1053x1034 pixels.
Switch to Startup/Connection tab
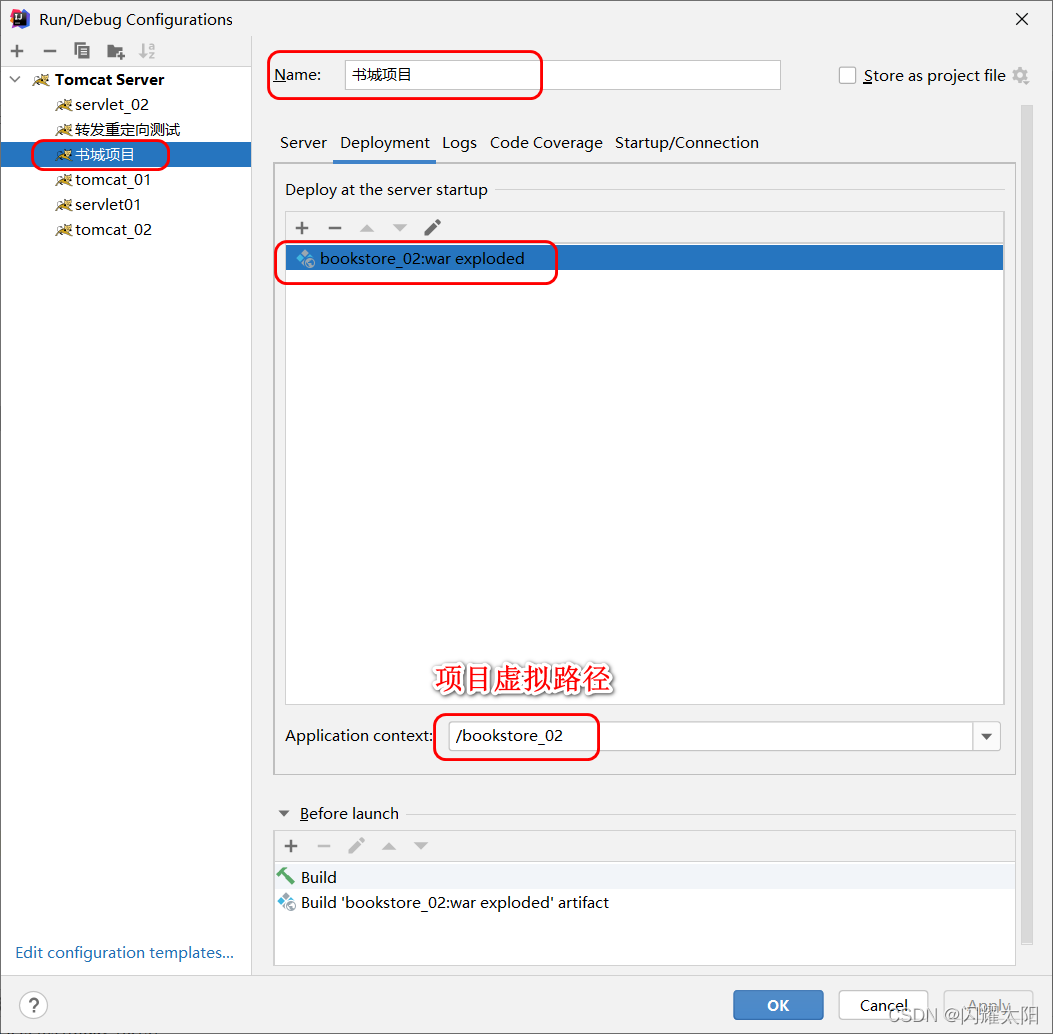point(686,142)
